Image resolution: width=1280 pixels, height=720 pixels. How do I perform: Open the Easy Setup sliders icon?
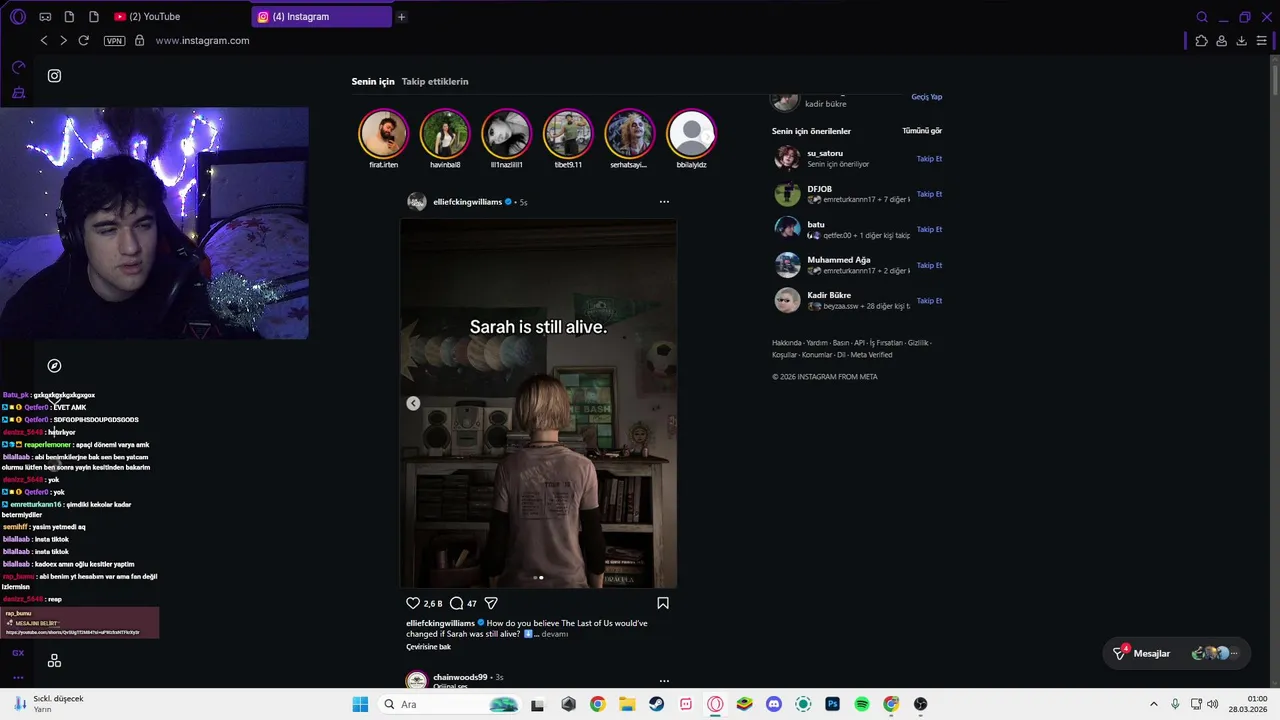(1262, 41)
